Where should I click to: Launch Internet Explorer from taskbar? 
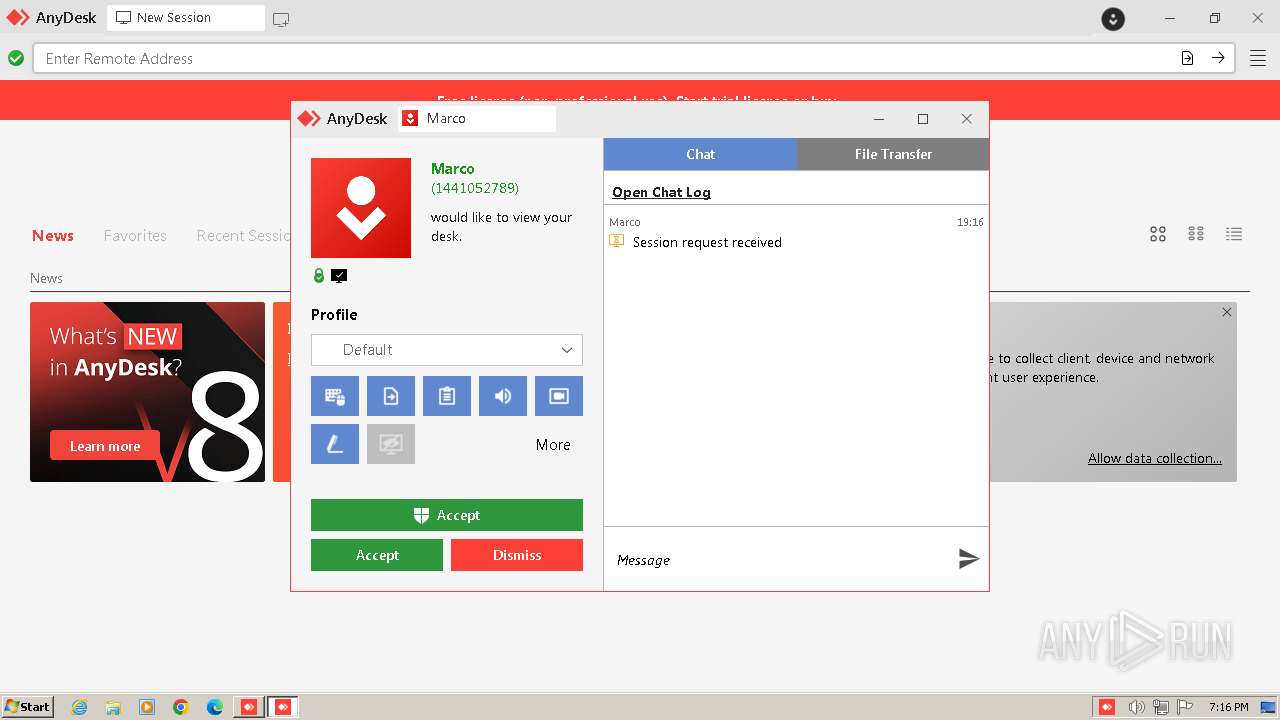[x=79, y=707]
